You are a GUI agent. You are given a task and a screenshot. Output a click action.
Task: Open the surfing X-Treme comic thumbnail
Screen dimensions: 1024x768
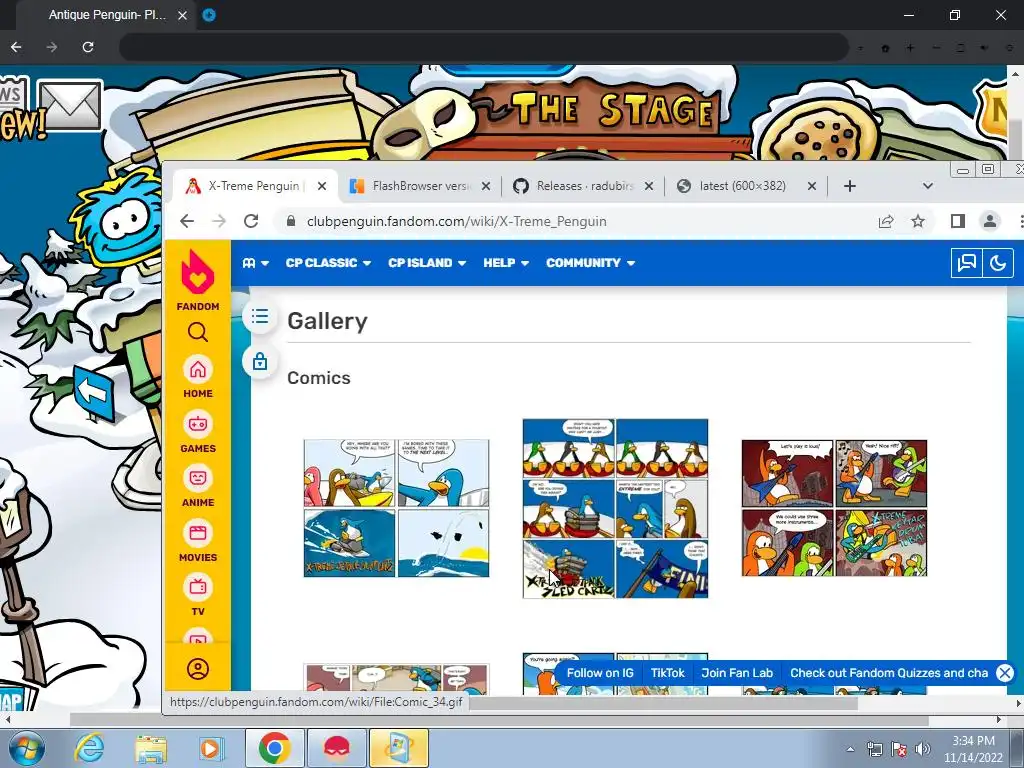396,508
